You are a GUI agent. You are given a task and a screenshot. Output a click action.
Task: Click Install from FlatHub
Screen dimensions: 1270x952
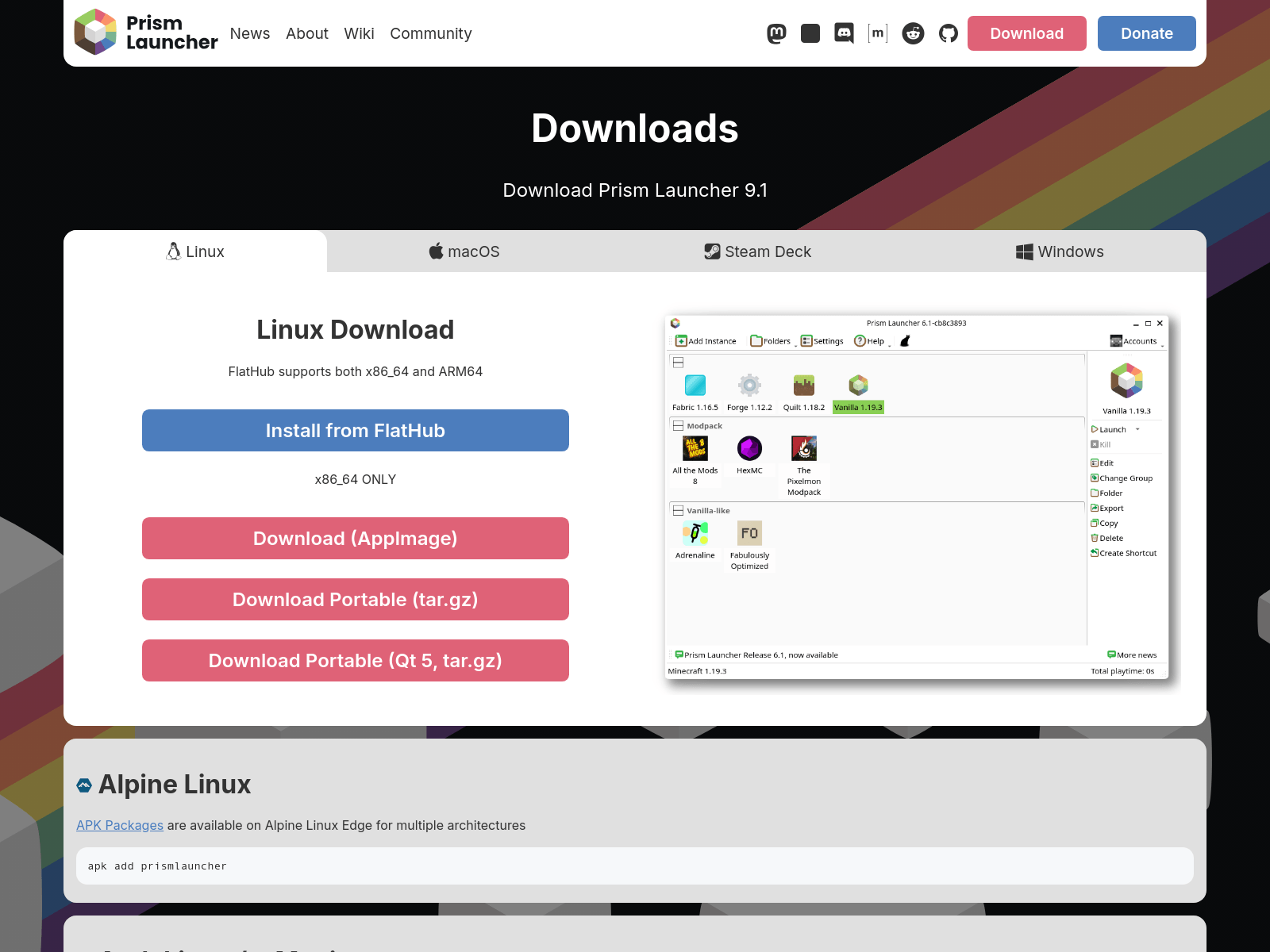coord(356,431)
